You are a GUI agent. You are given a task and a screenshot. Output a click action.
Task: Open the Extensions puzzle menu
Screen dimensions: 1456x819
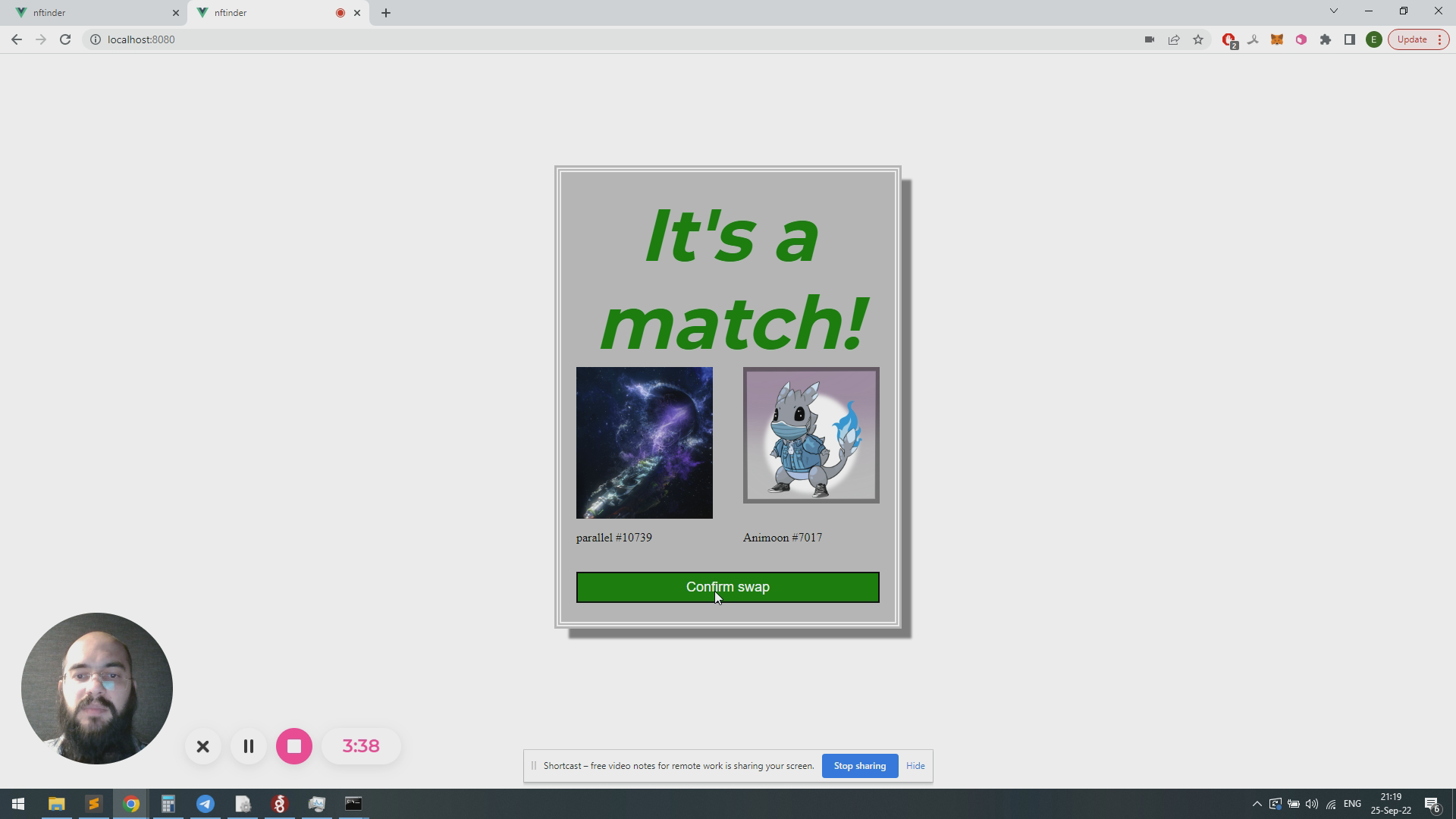click(1326, 39)
